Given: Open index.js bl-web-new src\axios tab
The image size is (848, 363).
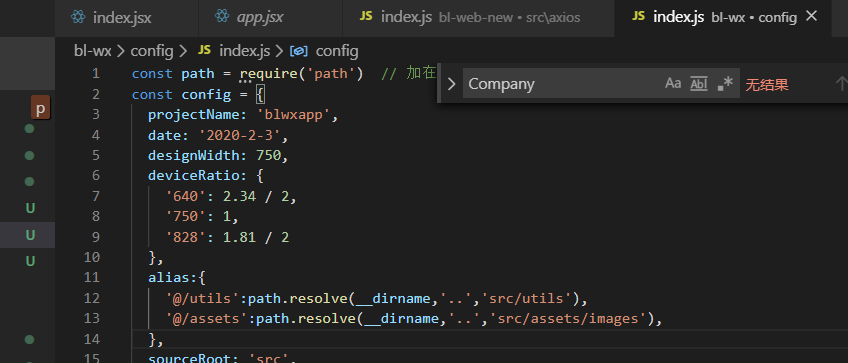Looking at the screenshot, I should [479, 17].
